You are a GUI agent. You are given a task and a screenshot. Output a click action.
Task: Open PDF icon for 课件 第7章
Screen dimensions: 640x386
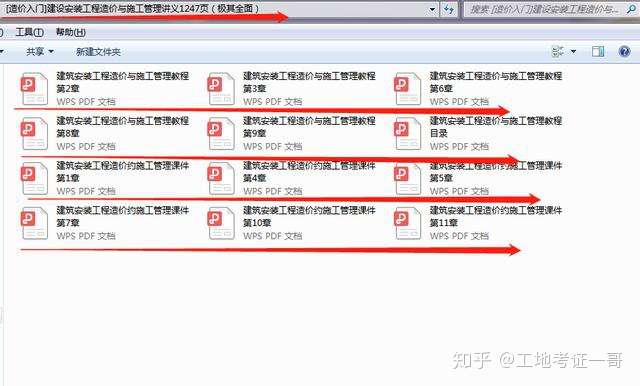34,223
